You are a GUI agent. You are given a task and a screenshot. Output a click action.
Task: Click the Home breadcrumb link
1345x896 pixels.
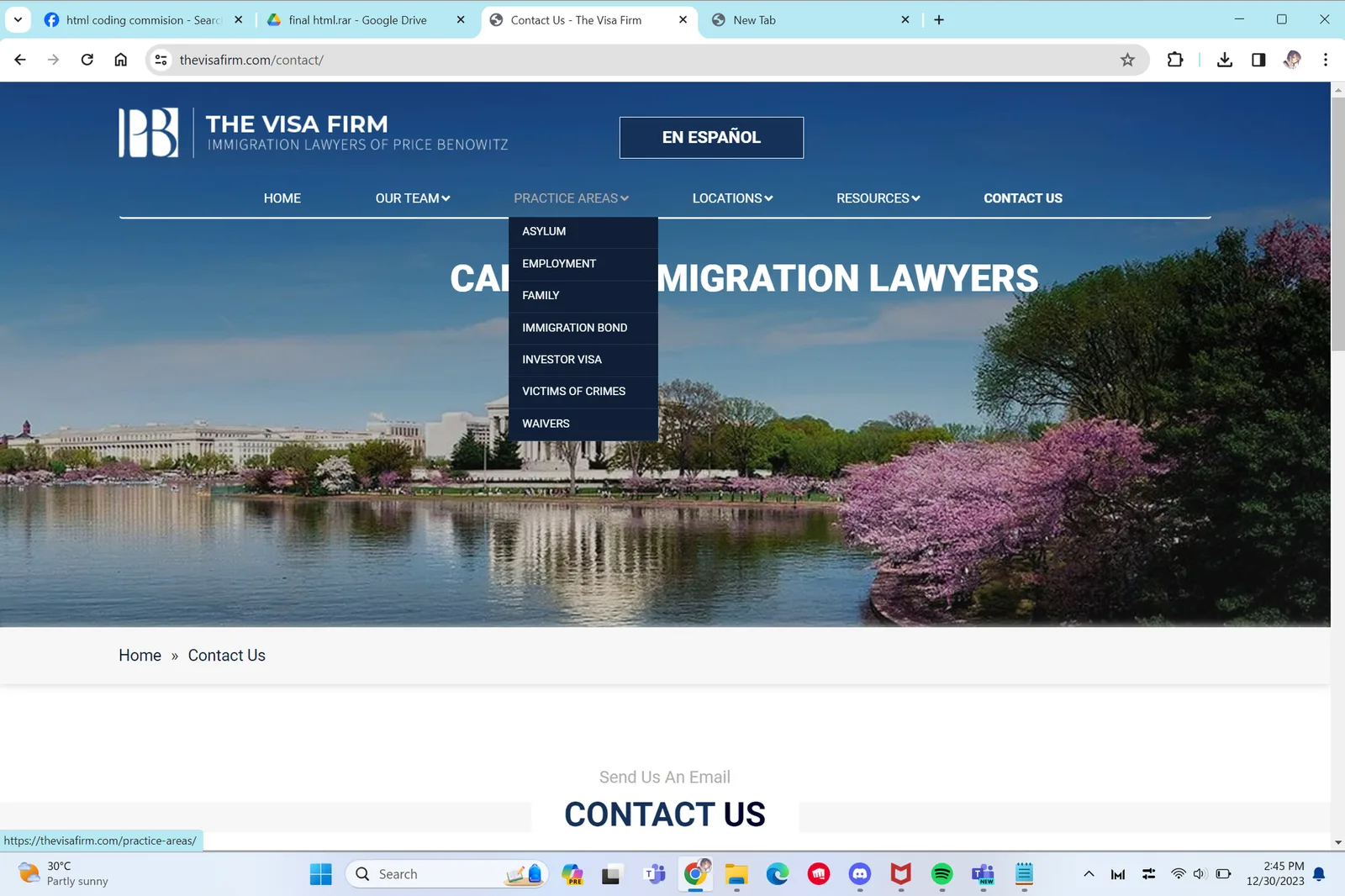point(140,656)
